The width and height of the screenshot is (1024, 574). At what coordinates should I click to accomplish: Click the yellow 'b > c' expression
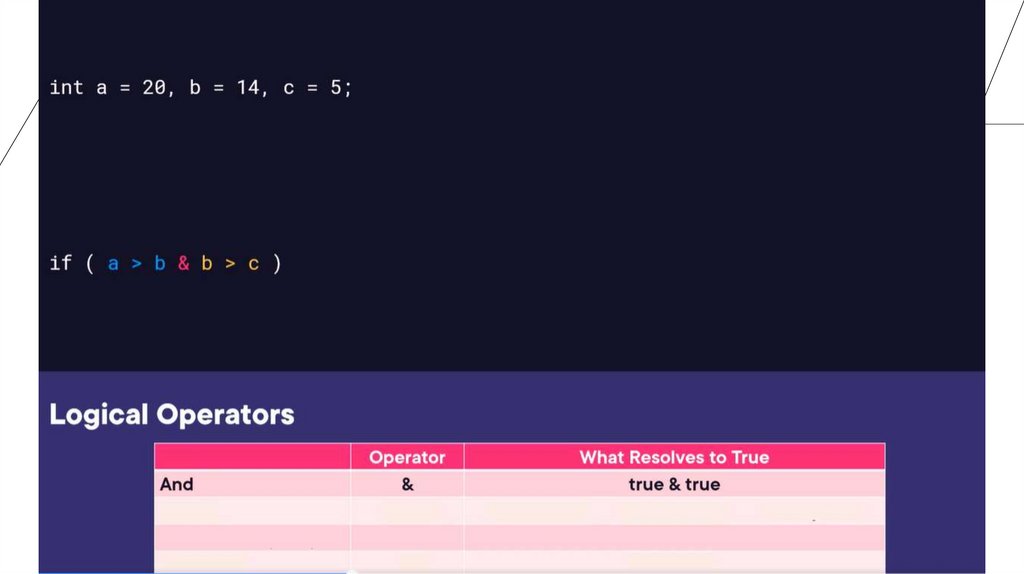coord(229,264)
